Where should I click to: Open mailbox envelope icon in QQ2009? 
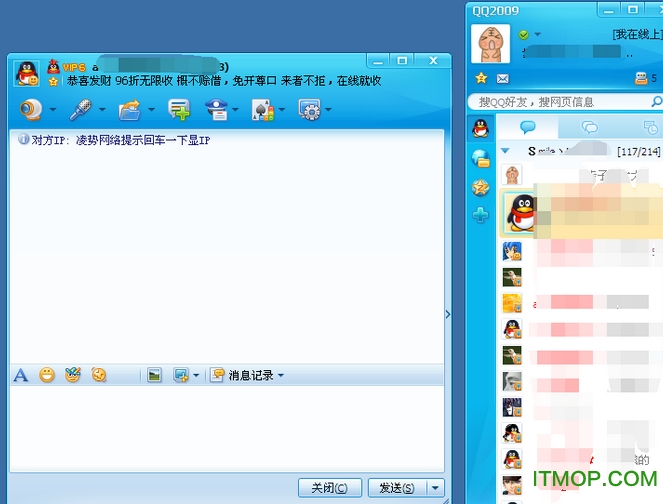(503, 79)
